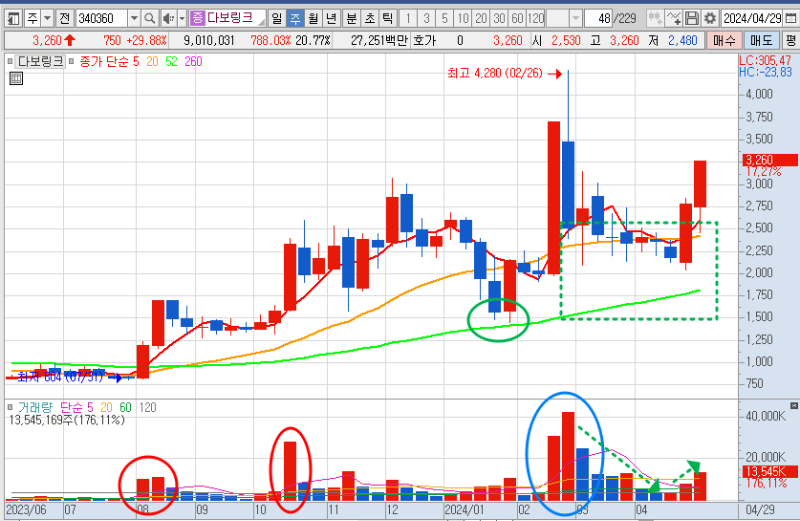
Task: Select yearly (년) chart period
Action: (x=332, y=19)
